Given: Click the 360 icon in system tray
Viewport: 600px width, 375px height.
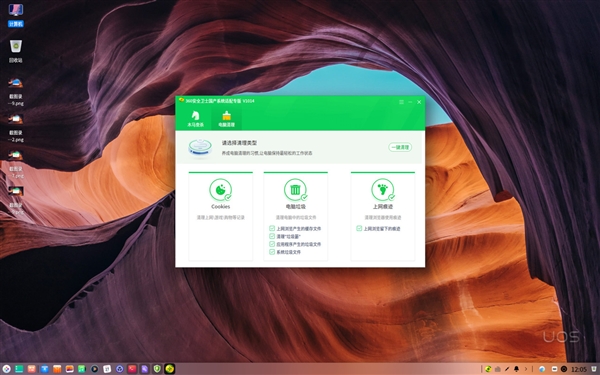Looking at the screenshot, I should 488,369.
